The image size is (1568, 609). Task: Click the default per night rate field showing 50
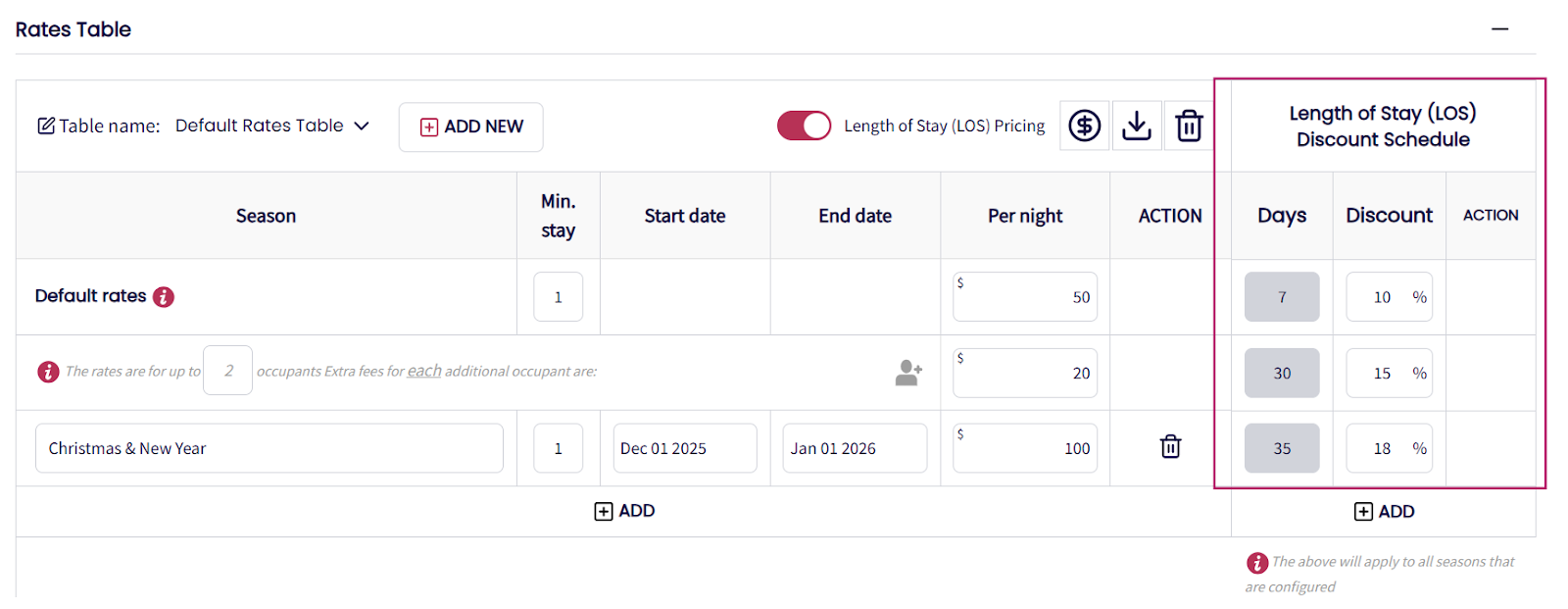point(1025,297)
